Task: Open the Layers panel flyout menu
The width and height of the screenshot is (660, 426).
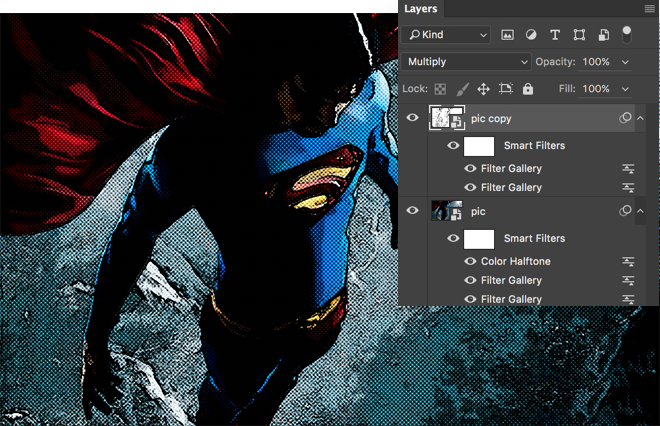Action: (649, 9)
